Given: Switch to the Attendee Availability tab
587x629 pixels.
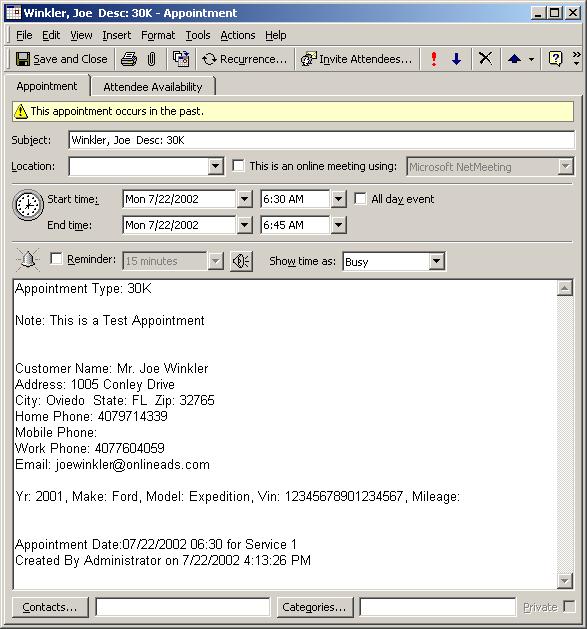Looking at the screenshot, I should (153, 87).
